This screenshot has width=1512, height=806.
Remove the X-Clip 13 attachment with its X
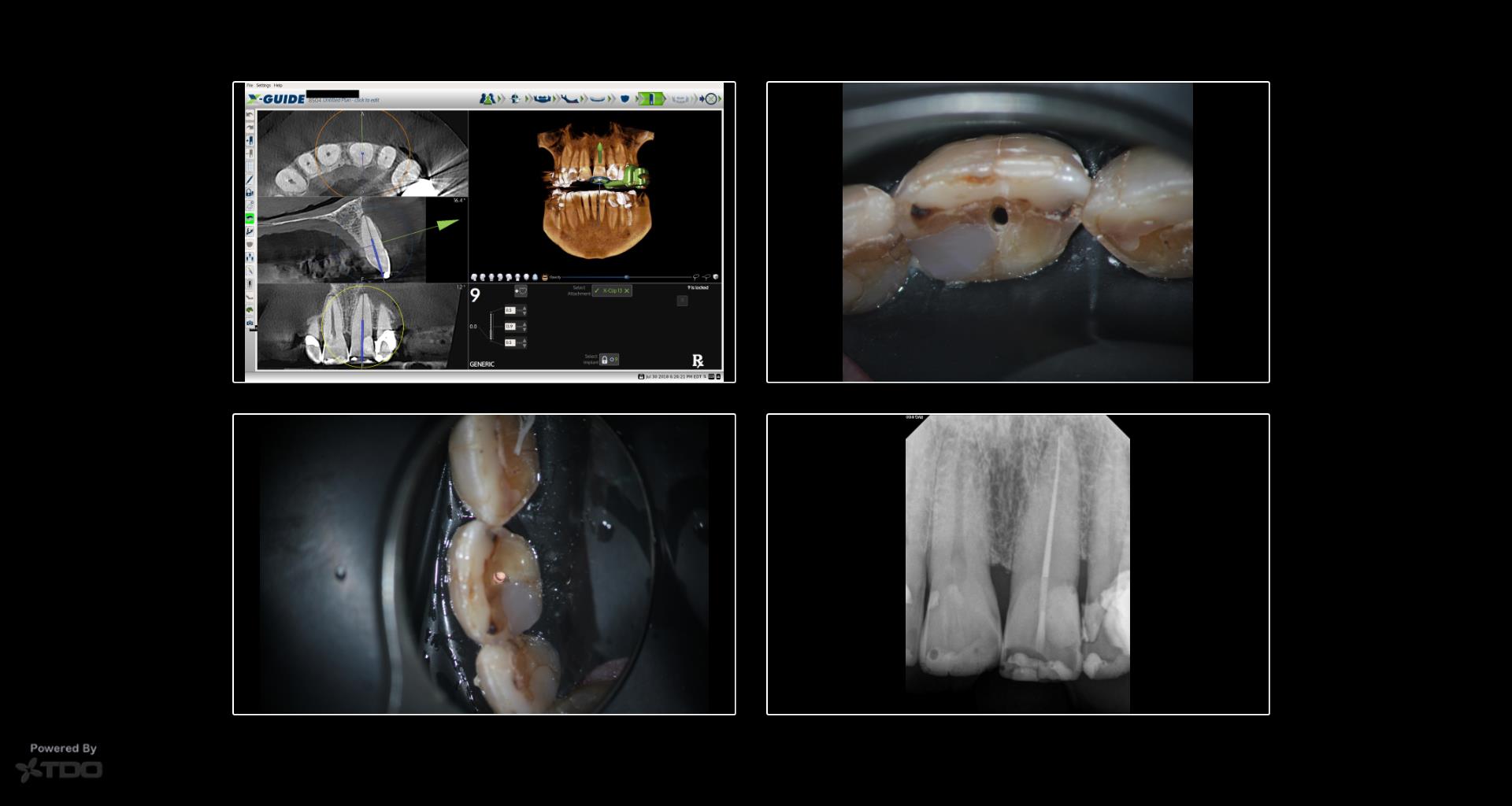click(x=627, y=291)
